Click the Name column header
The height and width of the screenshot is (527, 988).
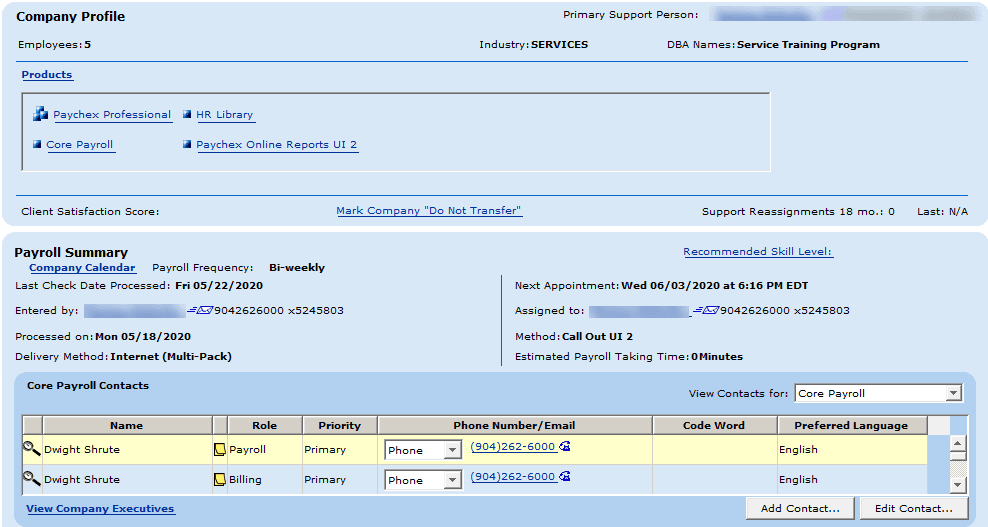(x=127, y=426)
